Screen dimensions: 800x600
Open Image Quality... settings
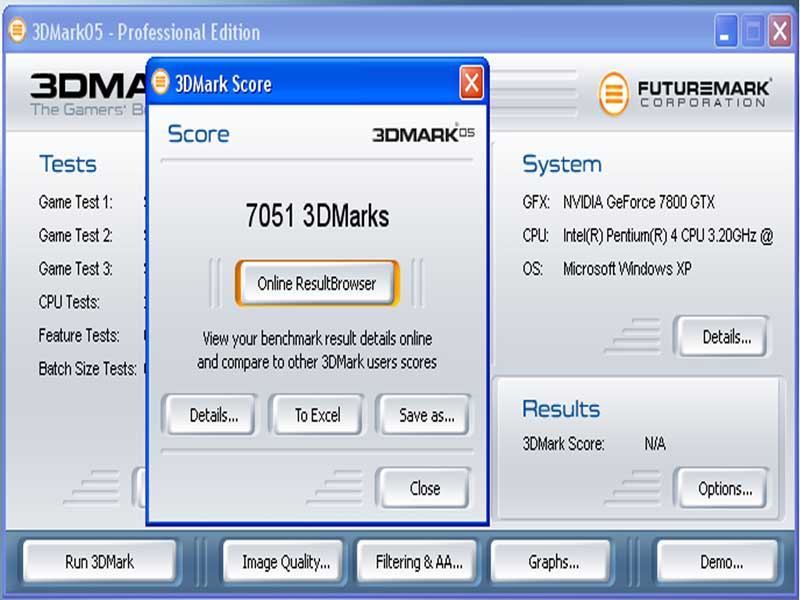click(283, 562)
